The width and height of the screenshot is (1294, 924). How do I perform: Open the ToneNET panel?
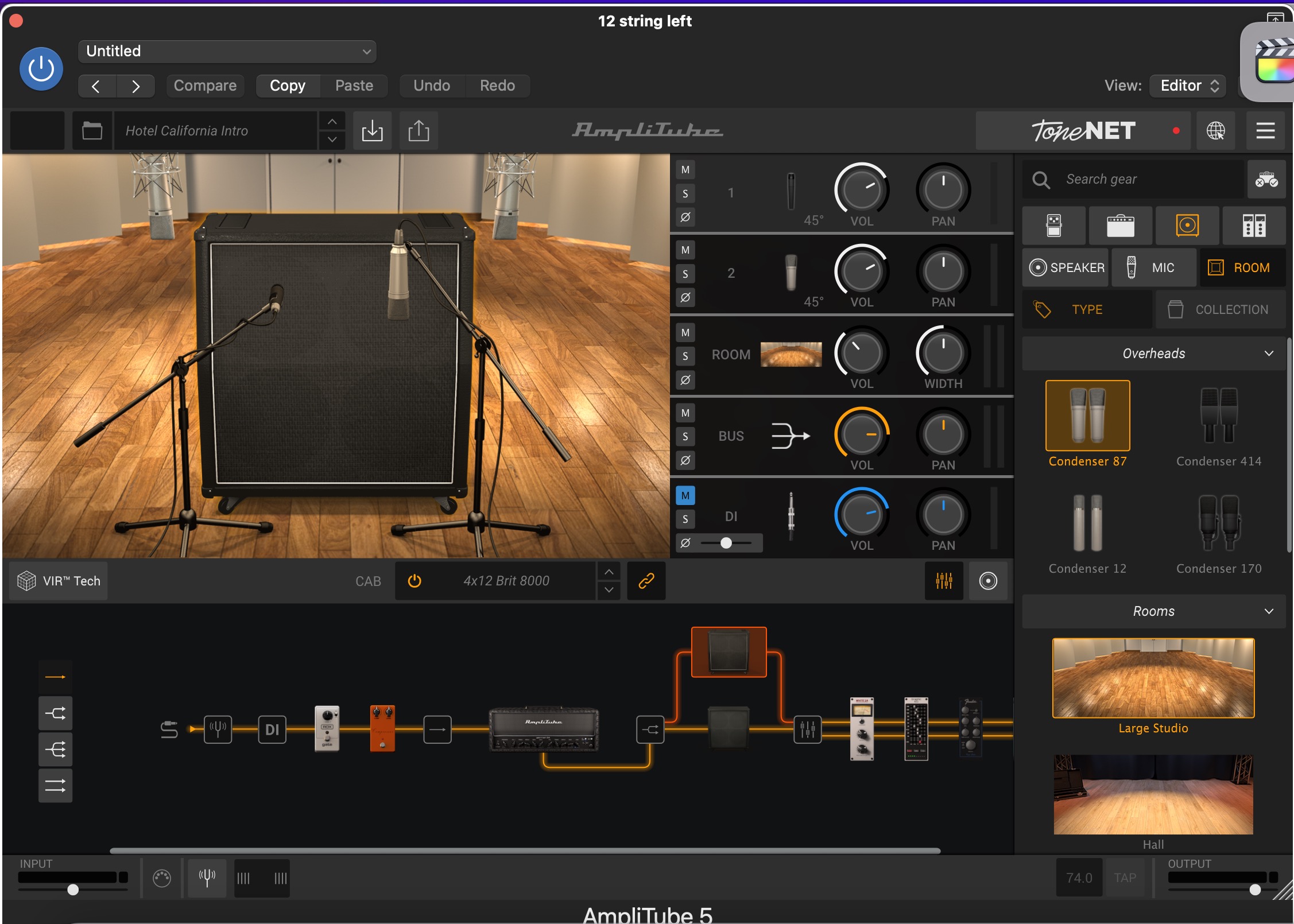1083,131
